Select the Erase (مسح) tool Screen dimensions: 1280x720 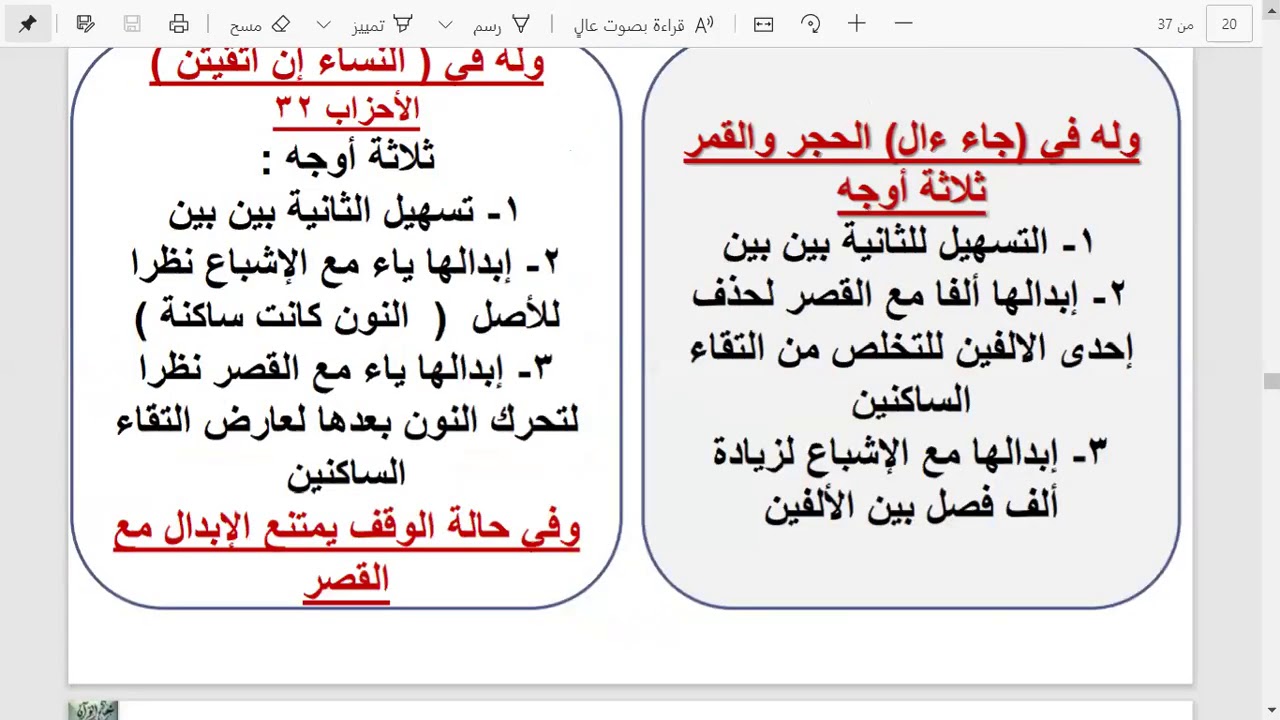pyautogui.click(x=260, y=24)
